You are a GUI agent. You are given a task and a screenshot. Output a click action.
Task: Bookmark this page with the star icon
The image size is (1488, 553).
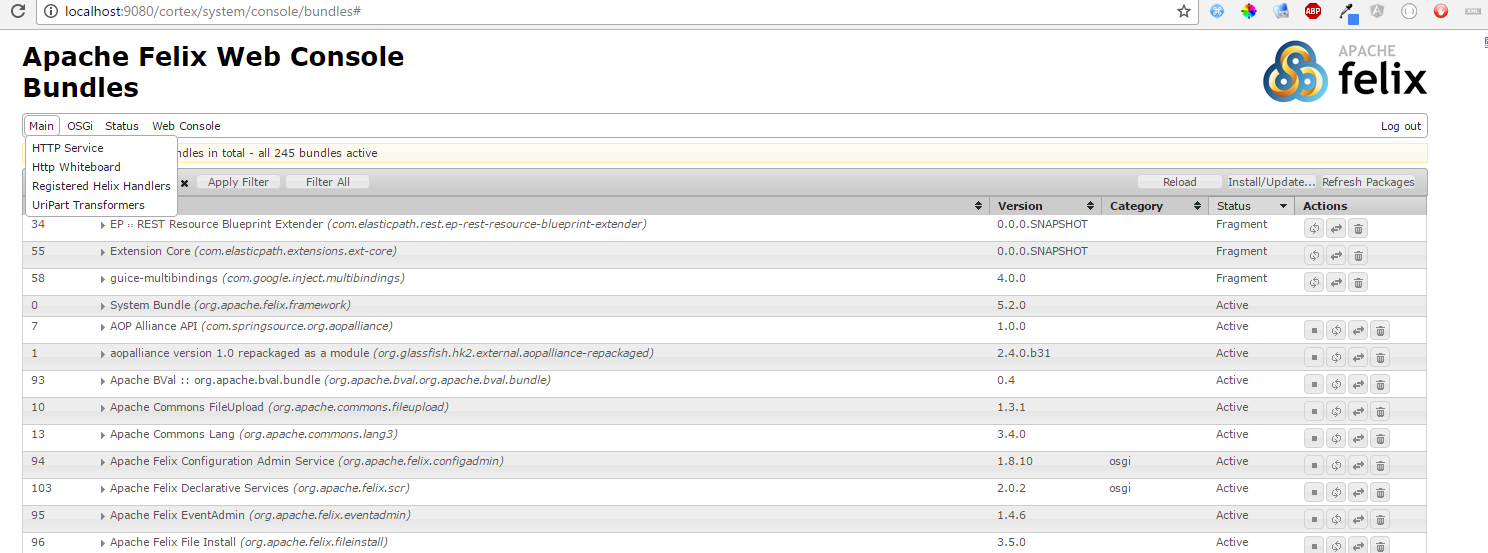(x=1184, y=12)
